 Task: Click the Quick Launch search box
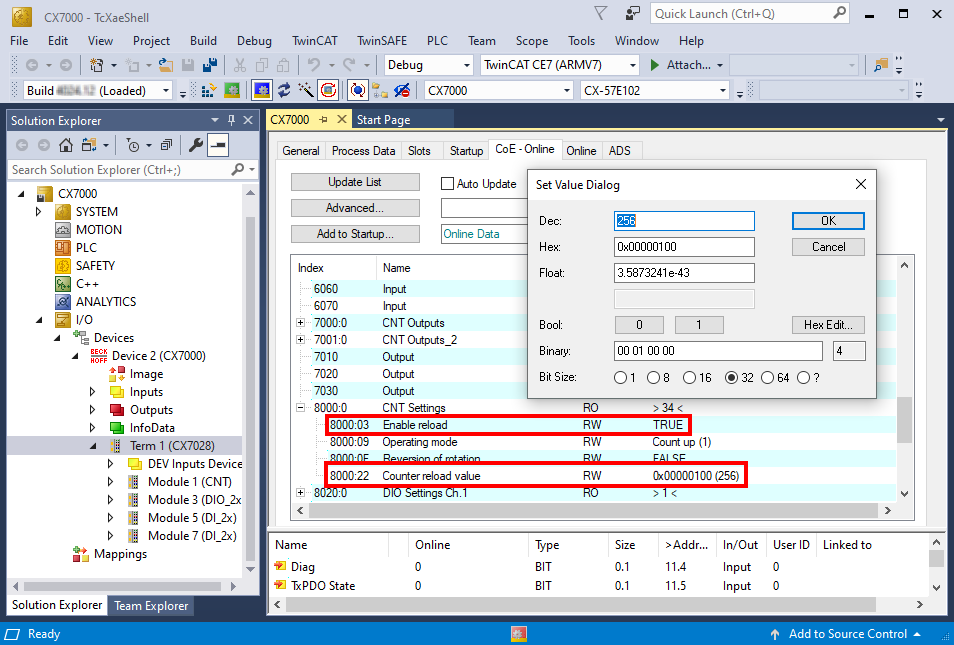[750, 13]
